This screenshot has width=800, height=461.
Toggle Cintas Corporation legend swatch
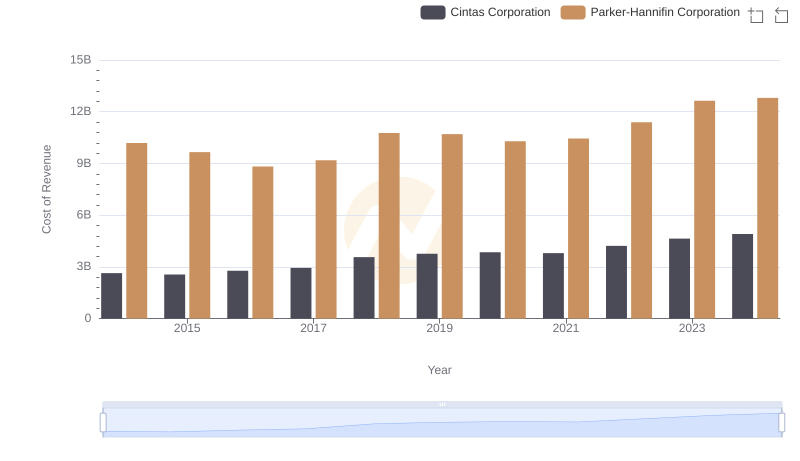[x=433, y=12]
